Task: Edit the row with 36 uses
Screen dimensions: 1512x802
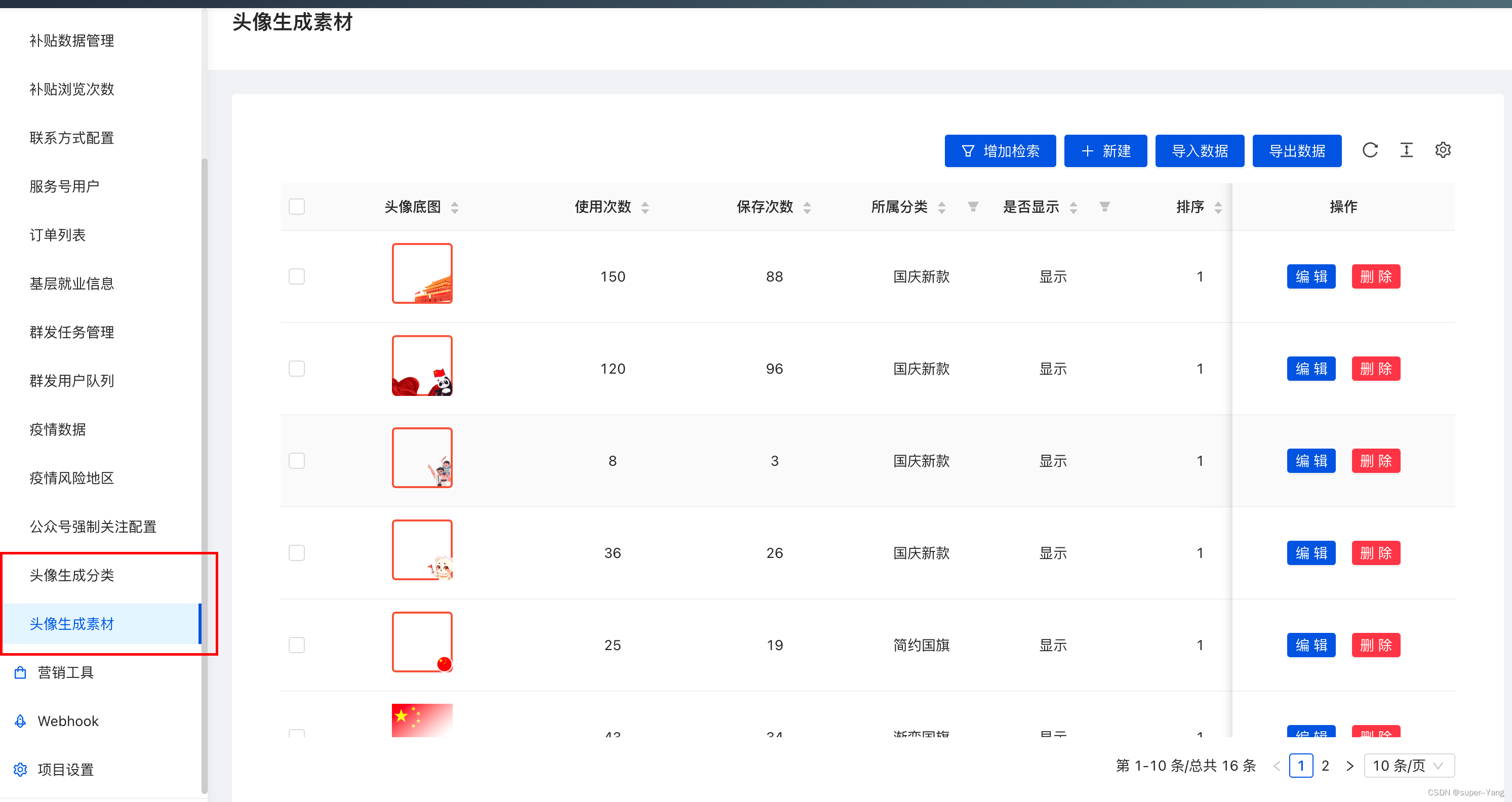Action: tap(1310, 553)
